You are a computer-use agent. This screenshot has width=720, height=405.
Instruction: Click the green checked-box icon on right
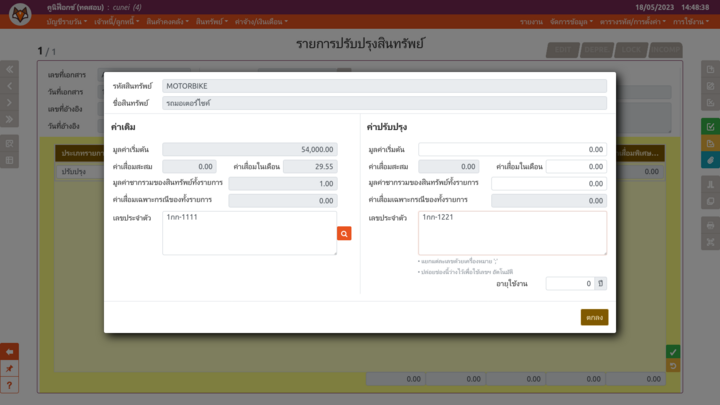pyautogui.click(x=710, y=127)
